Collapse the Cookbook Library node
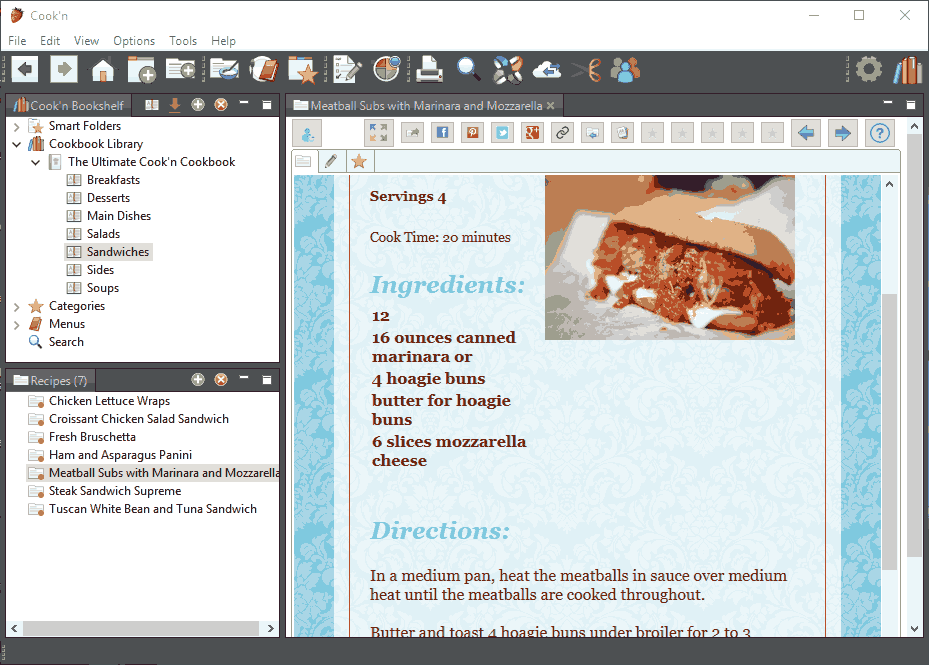 pyautogui.click(x=17, y=144)
